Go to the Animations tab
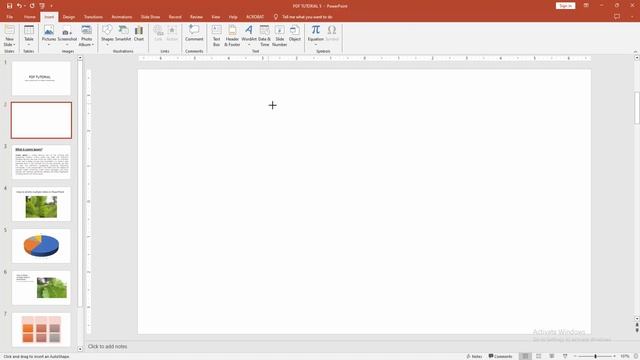The image size is (640, 360). click(122, 17)
